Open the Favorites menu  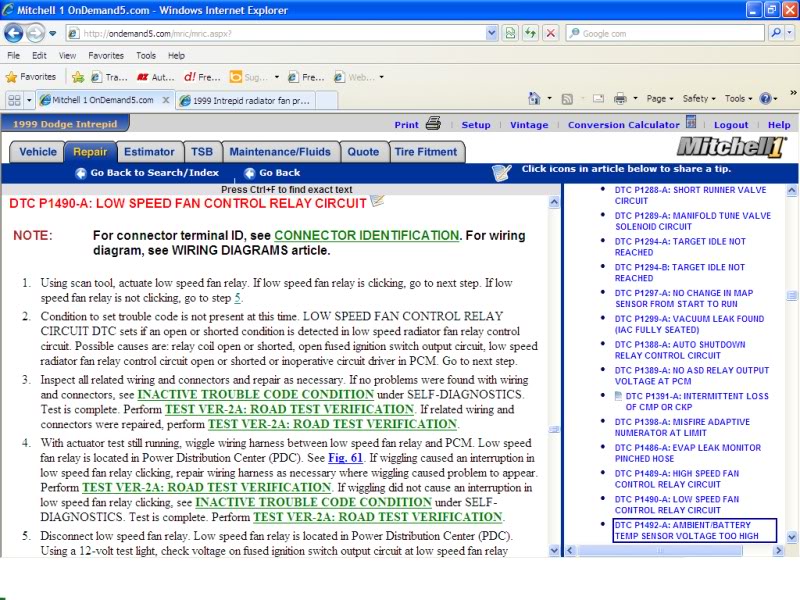point(106,56)
